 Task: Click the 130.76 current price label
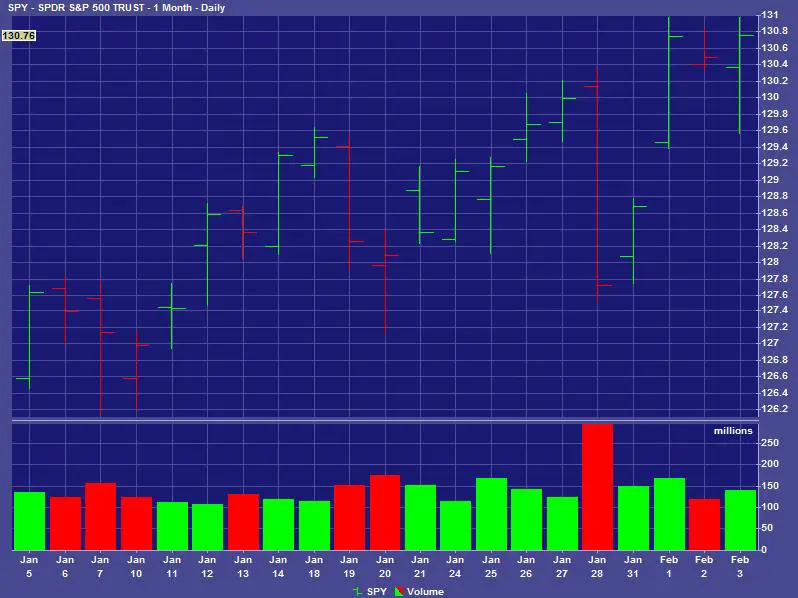click(19, 36)
